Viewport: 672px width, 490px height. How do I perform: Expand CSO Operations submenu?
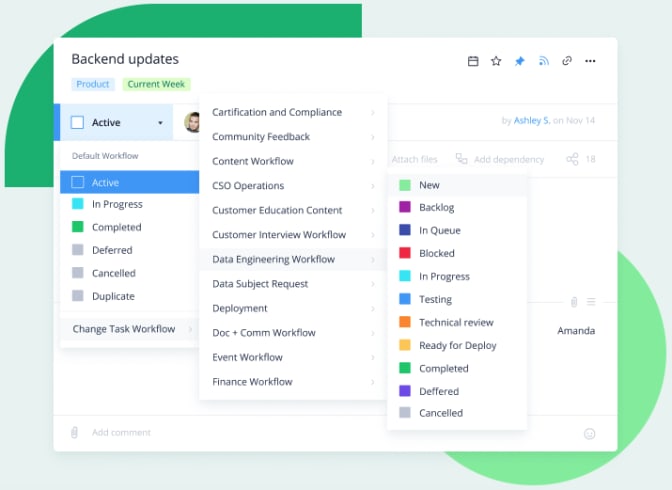click(293, 186)
